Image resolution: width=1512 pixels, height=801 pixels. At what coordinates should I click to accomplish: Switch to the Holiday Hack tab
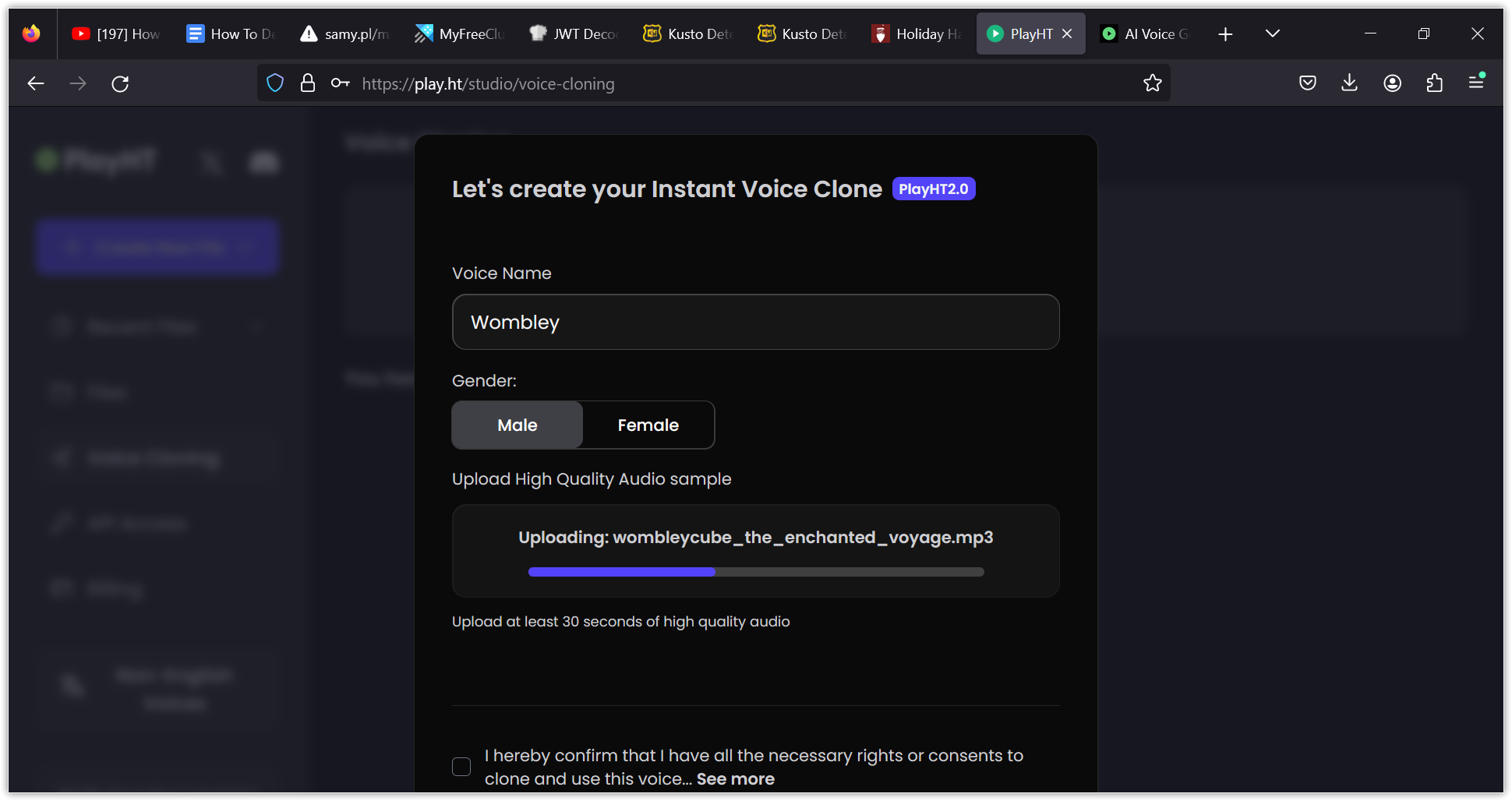(917, 34)
